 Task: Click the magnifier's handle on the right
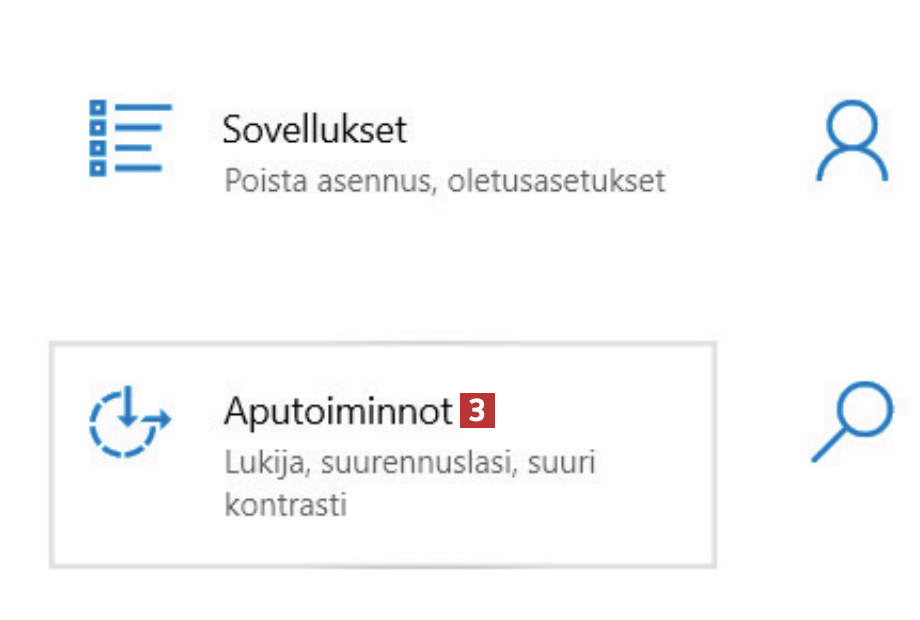(825, 448)
